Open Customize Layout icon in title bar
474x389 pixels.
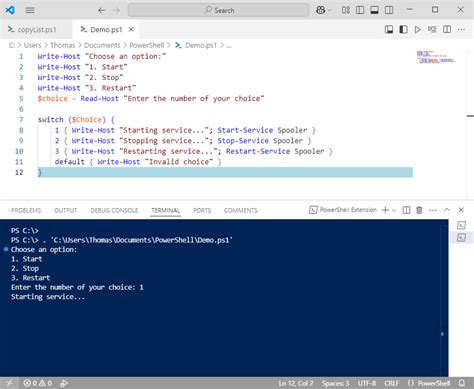pos(346,10)
